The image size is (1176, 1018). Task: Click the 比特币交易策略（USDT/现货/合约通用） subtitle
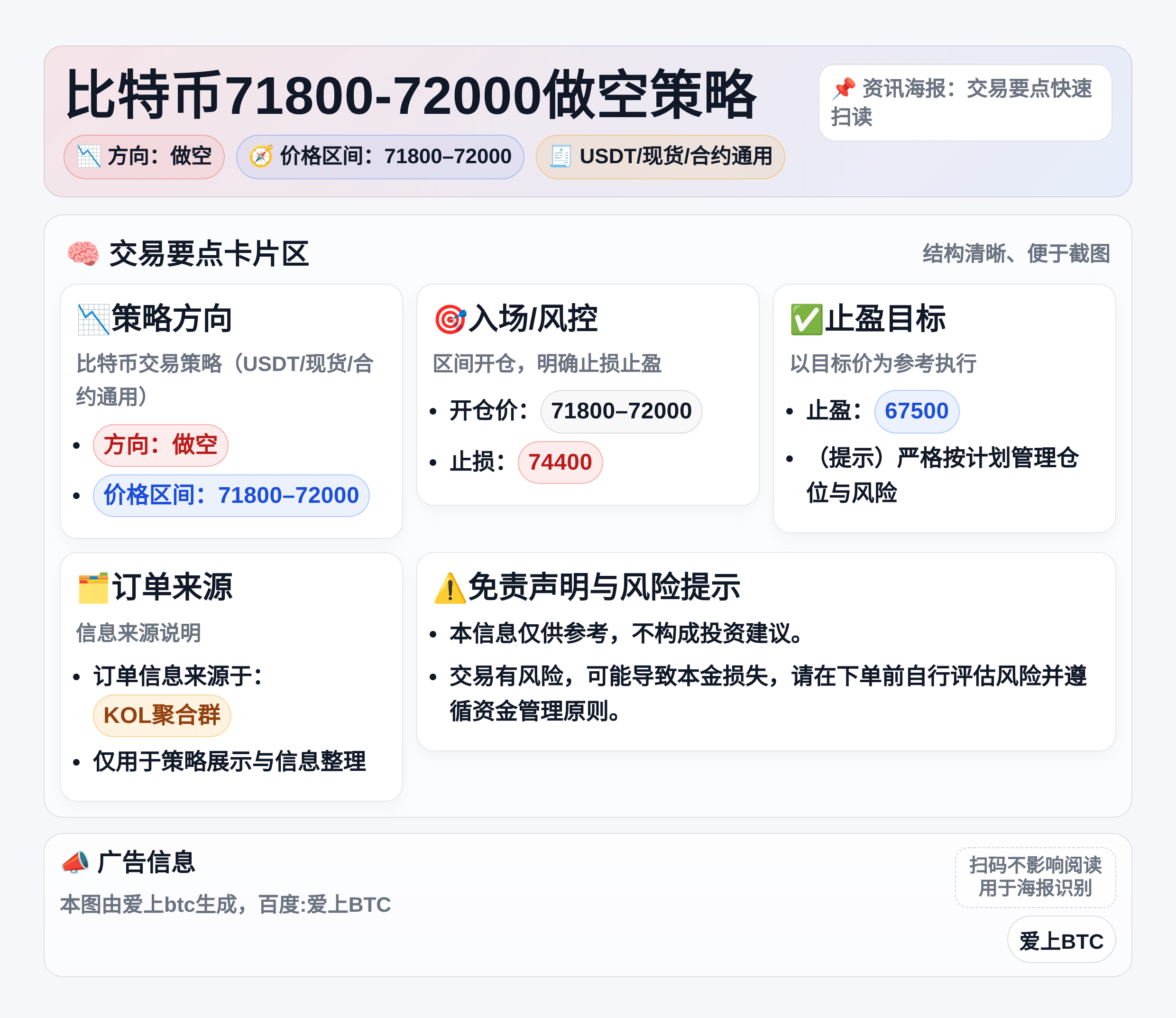[225, 379]
